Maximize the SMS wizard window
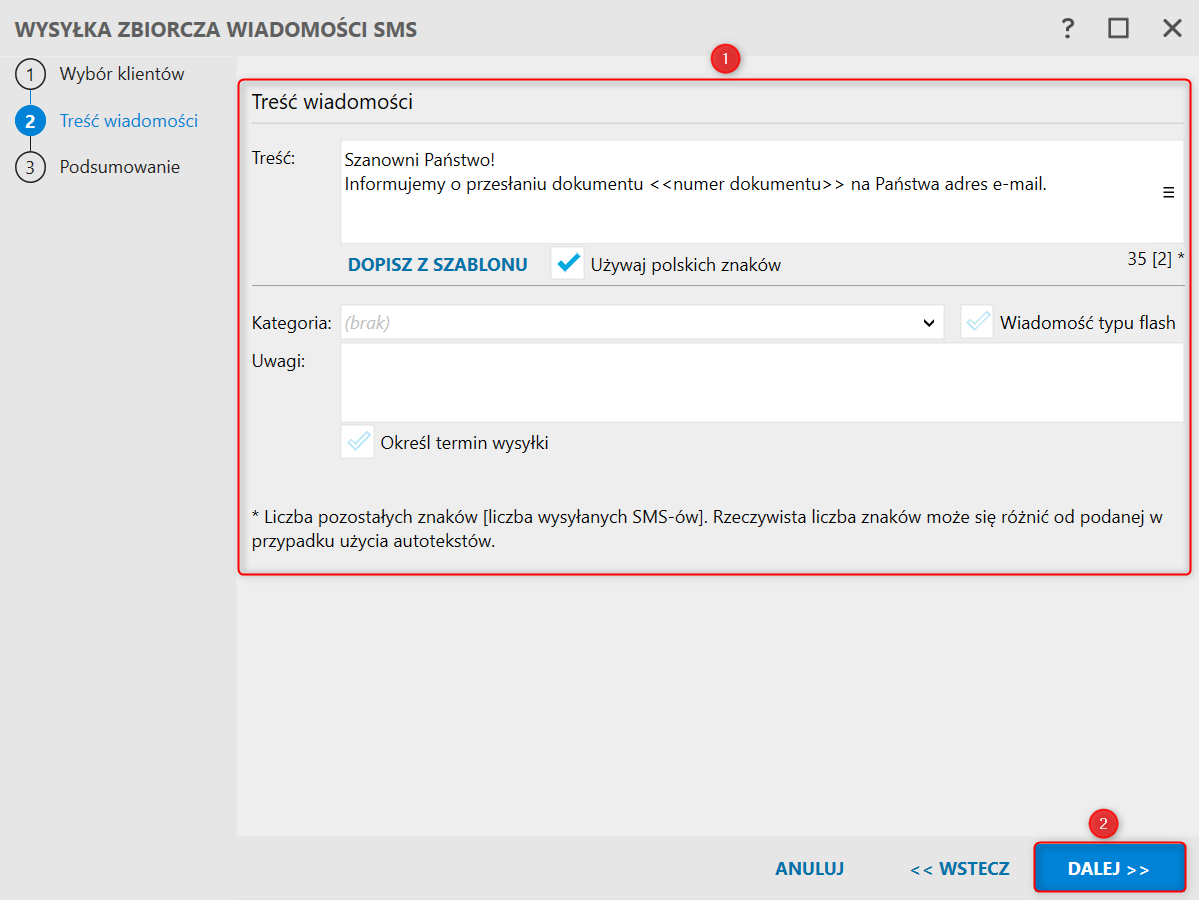 coord(1118,28)
